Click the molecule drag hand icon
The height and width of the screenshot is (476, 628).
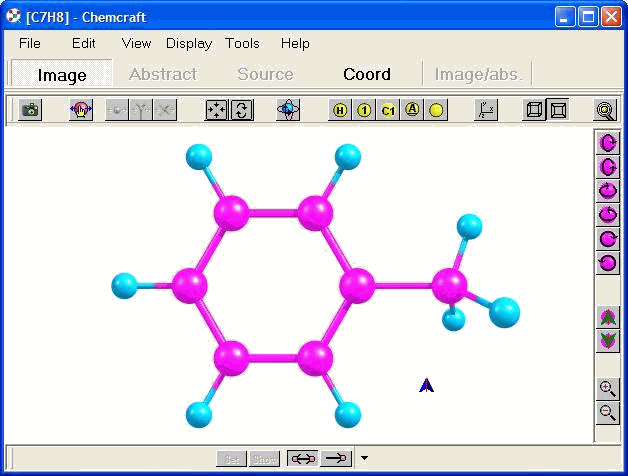point(81,110)
